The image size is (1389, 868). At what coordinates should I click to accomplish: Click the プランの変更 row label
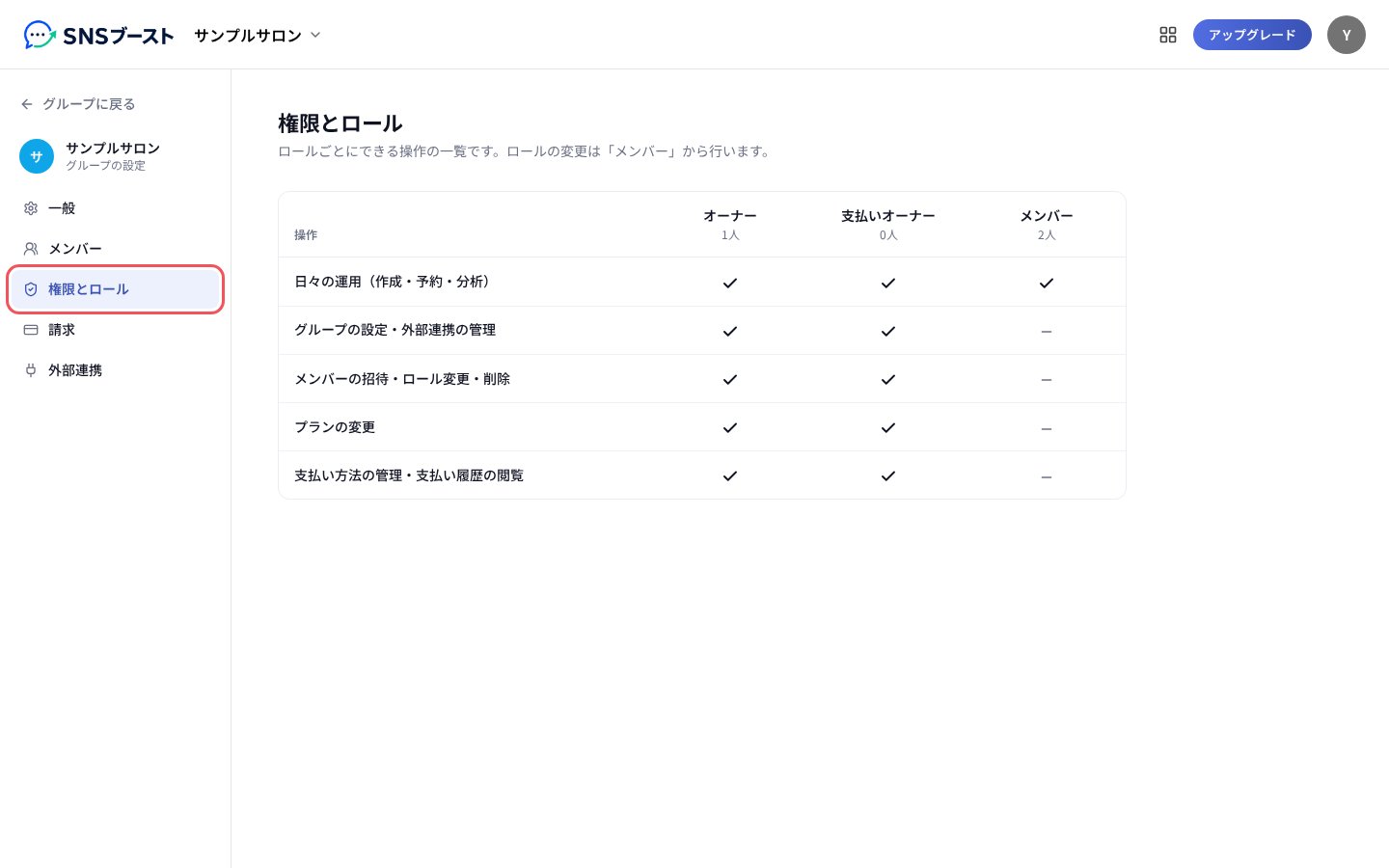click(x=335, y=427)
